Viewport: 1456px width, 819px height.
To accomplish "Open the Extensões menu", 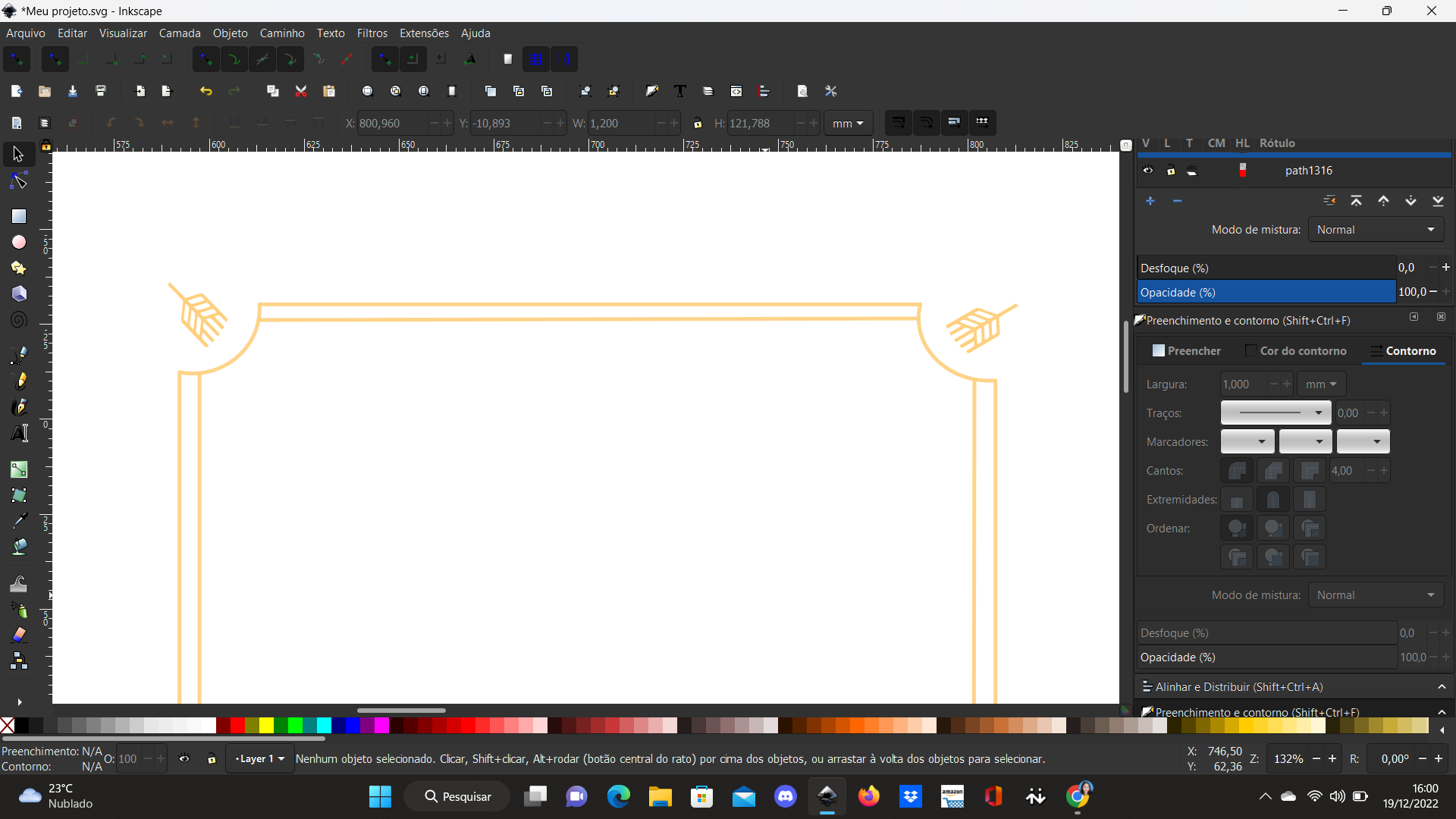I will [423, 33].
